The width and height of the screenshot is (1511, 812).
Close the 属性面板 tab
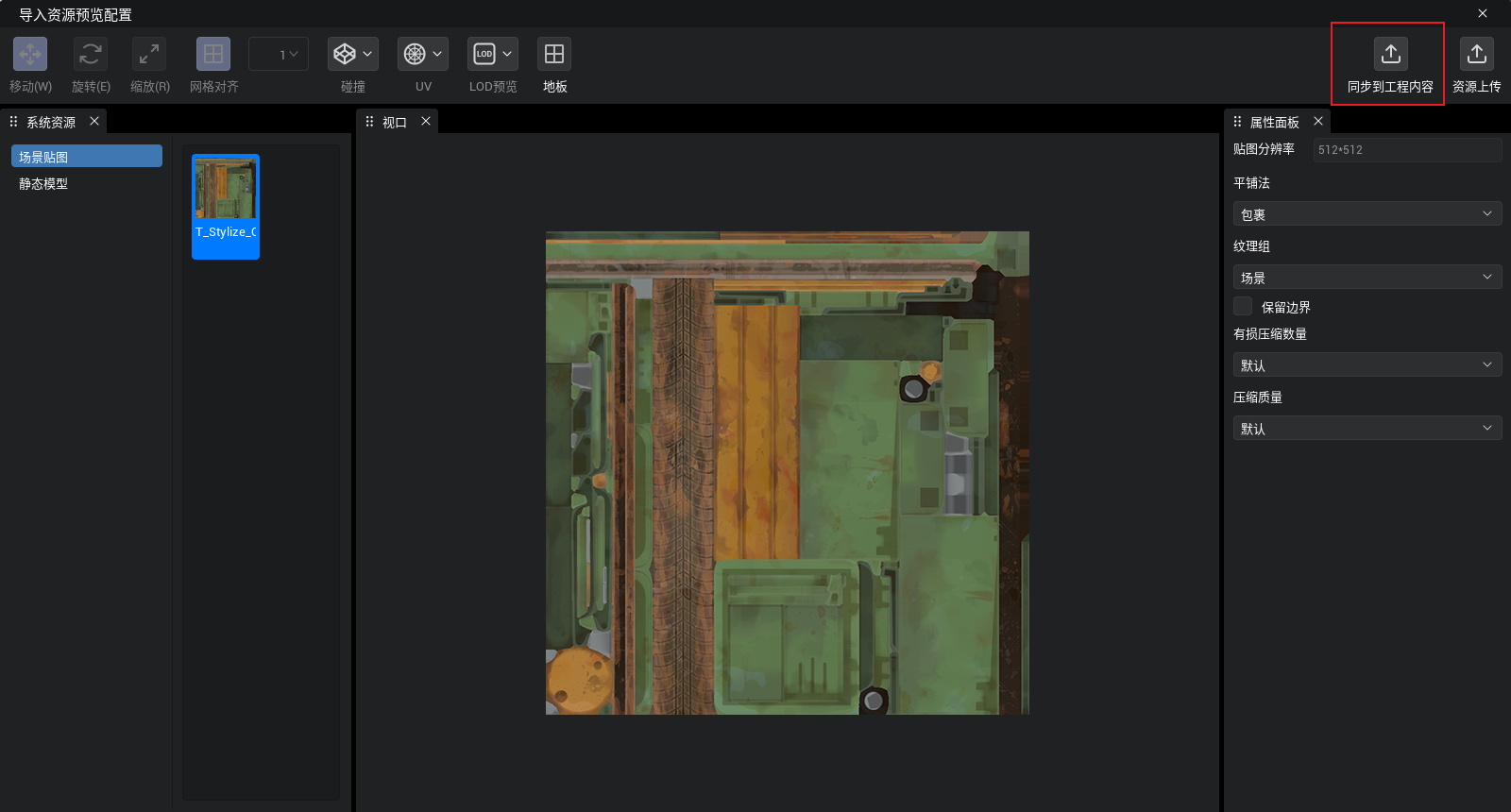point(1318,121)
